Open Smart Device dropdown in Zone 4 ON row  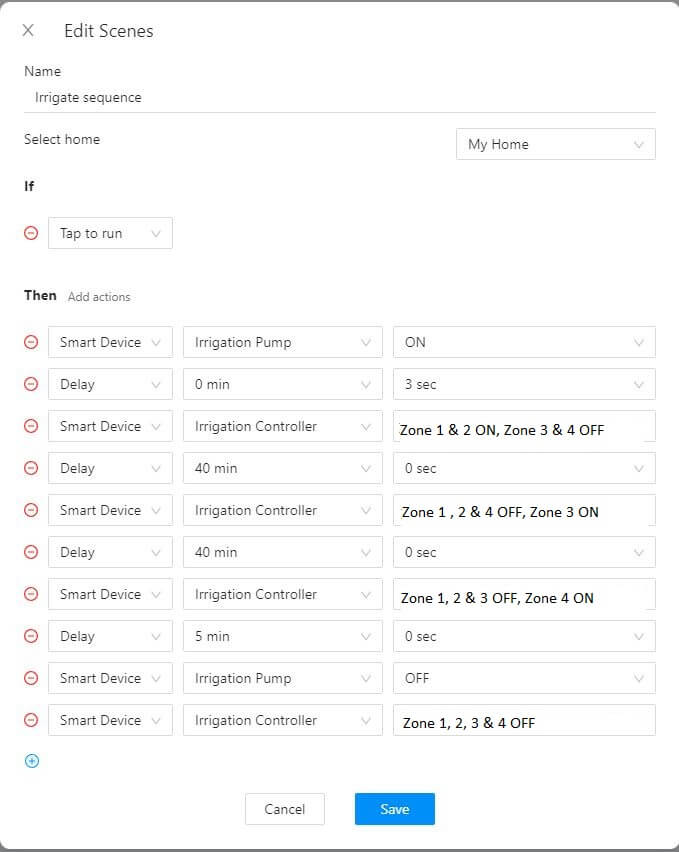(x=110, y=594)
